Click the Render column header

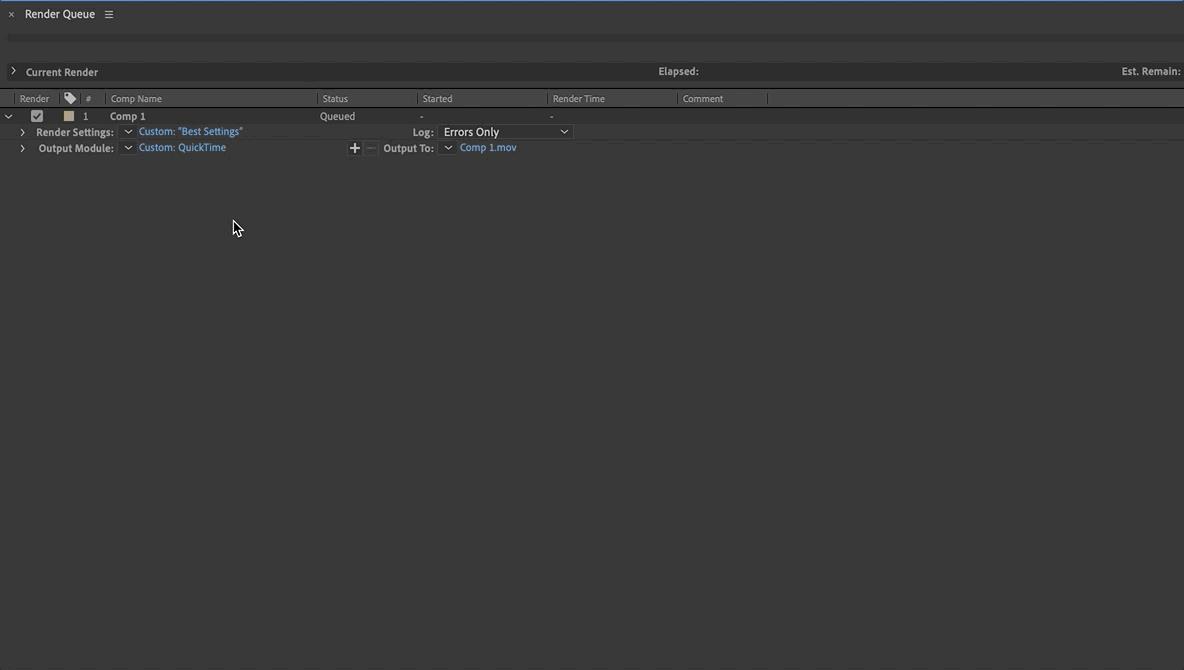[x=34, y=99]
